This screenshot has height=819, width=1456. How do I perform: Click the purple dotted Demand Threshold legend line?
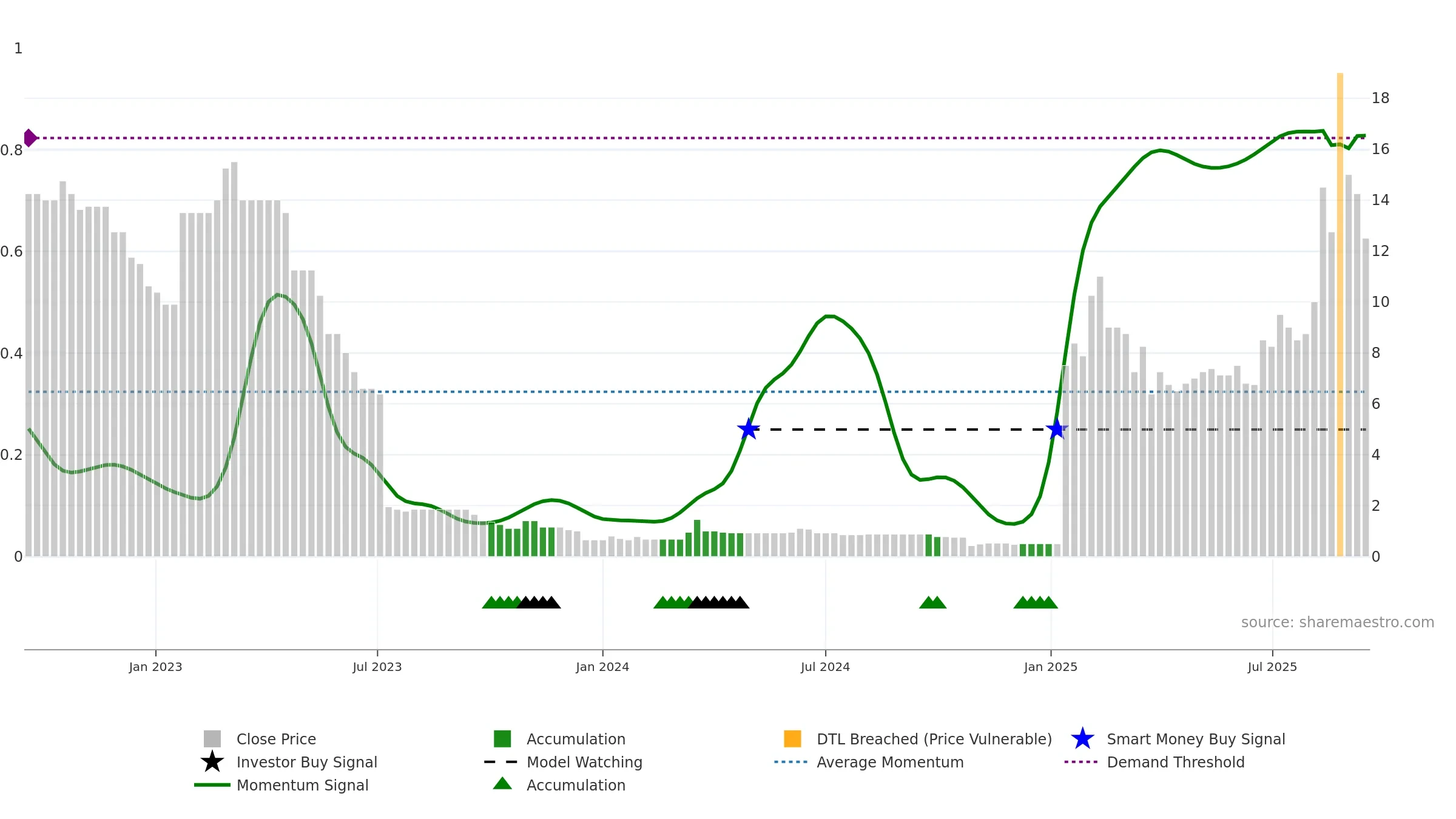(1081, 762)
